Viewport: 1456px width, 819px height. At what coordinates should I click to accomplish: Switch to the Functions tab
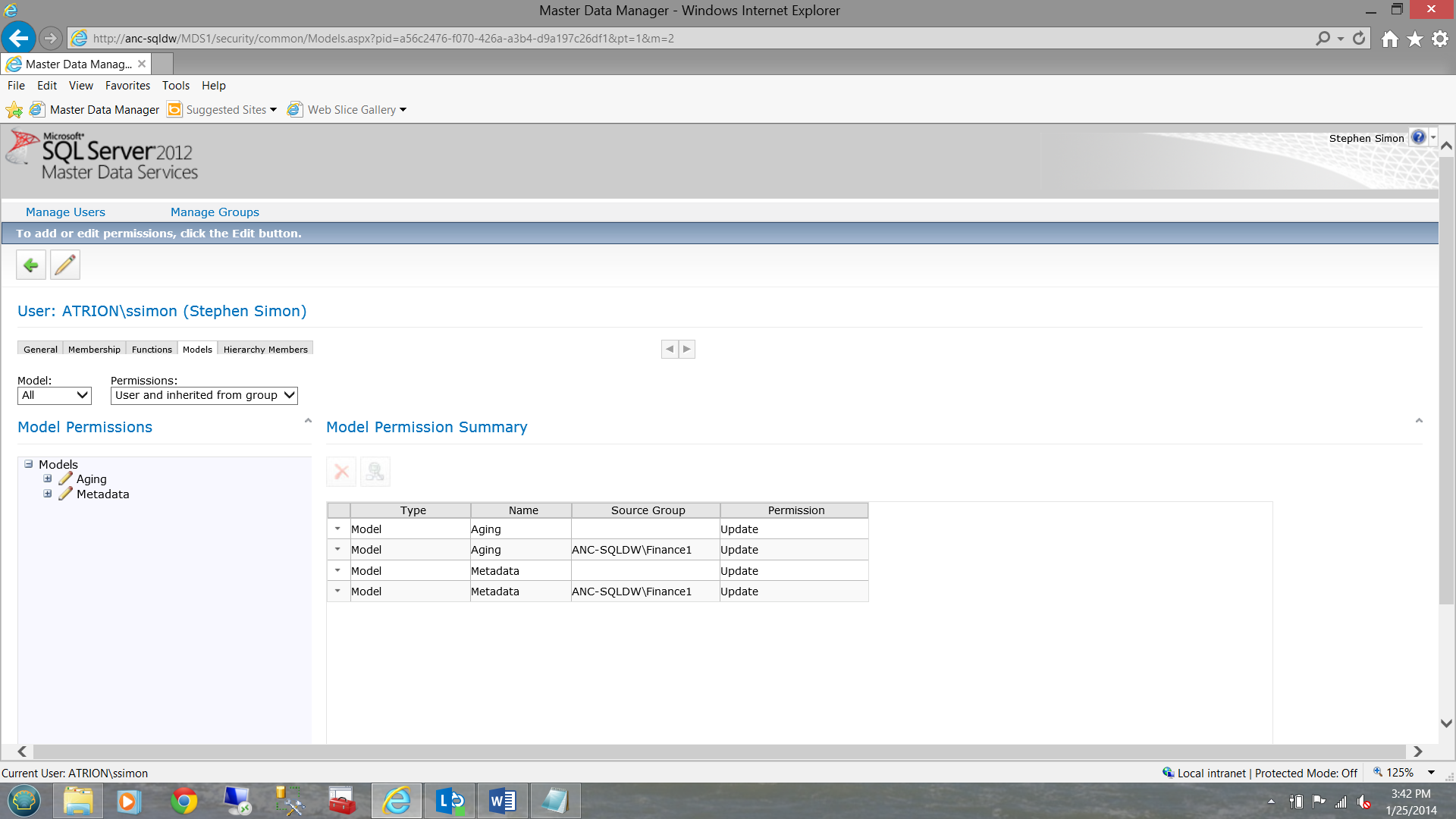point(152,349)
